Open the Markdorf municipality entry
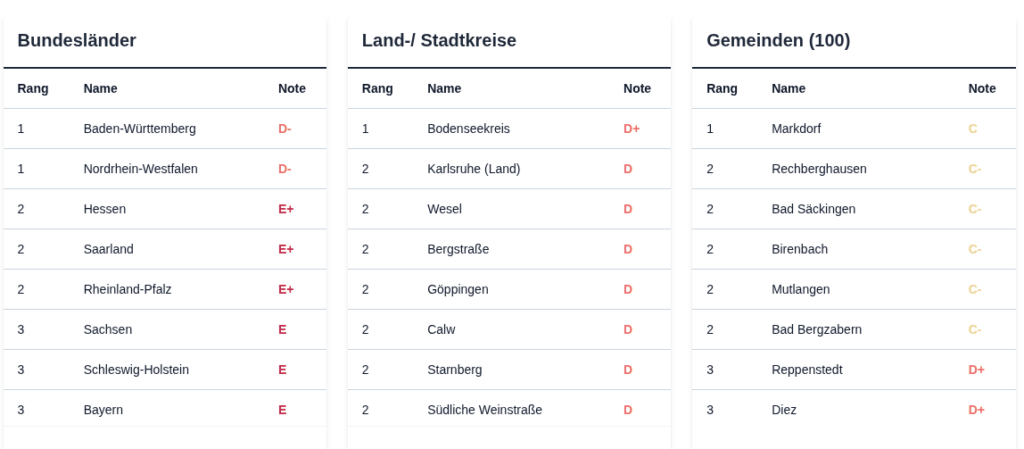The width and height of the screenshot is (1024, 449). tap(796, 129)
